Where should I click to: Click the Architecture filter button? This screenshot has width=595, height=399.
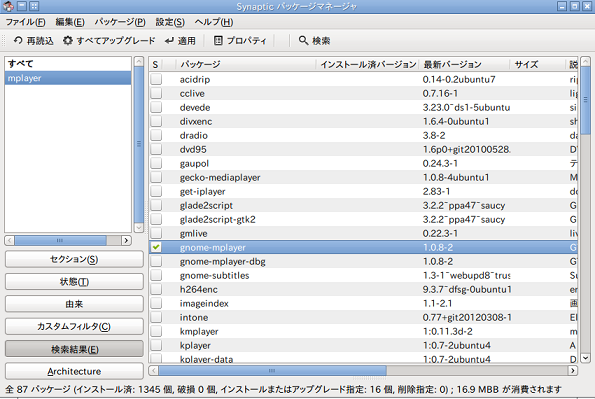[x=74, y=371]
